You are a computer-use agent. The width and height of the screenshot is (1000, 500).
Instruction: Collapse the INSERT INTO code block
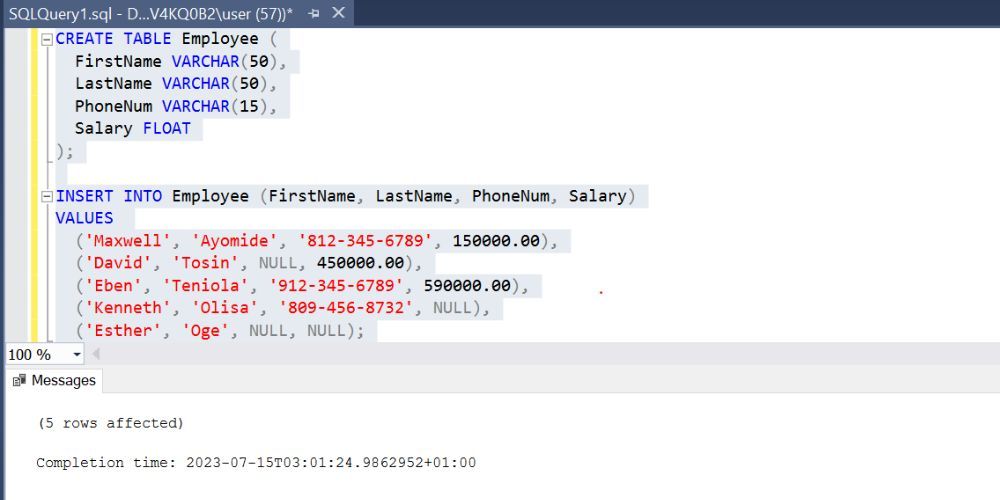click(x=46, y=196)
